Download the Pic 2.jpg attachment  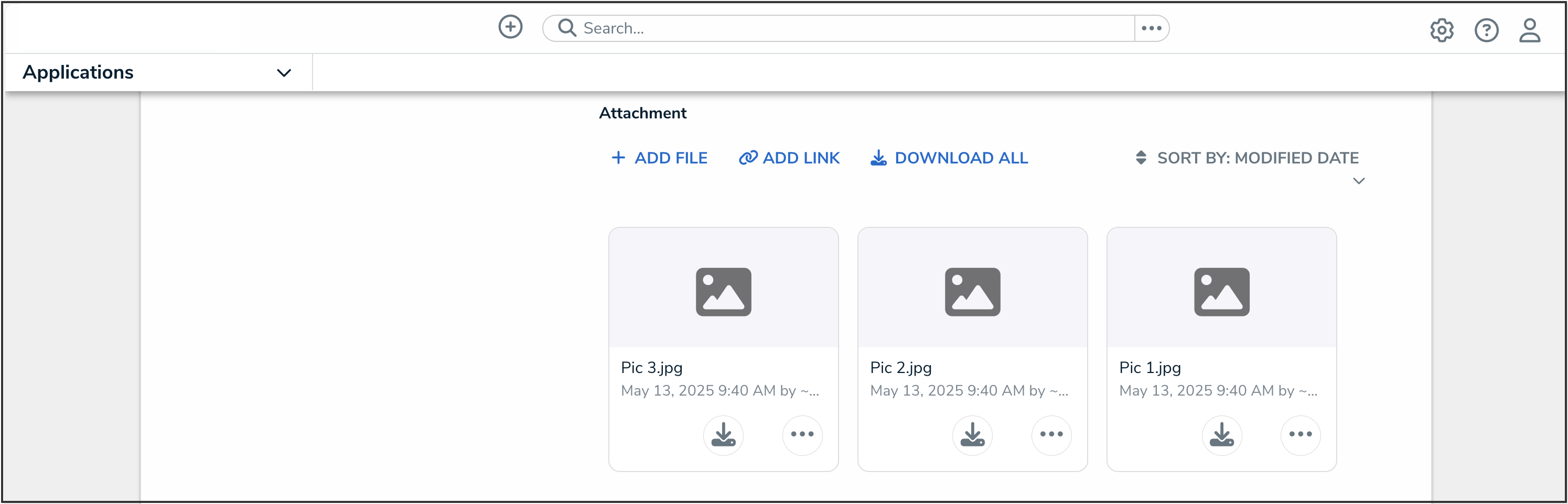(972, 435)
